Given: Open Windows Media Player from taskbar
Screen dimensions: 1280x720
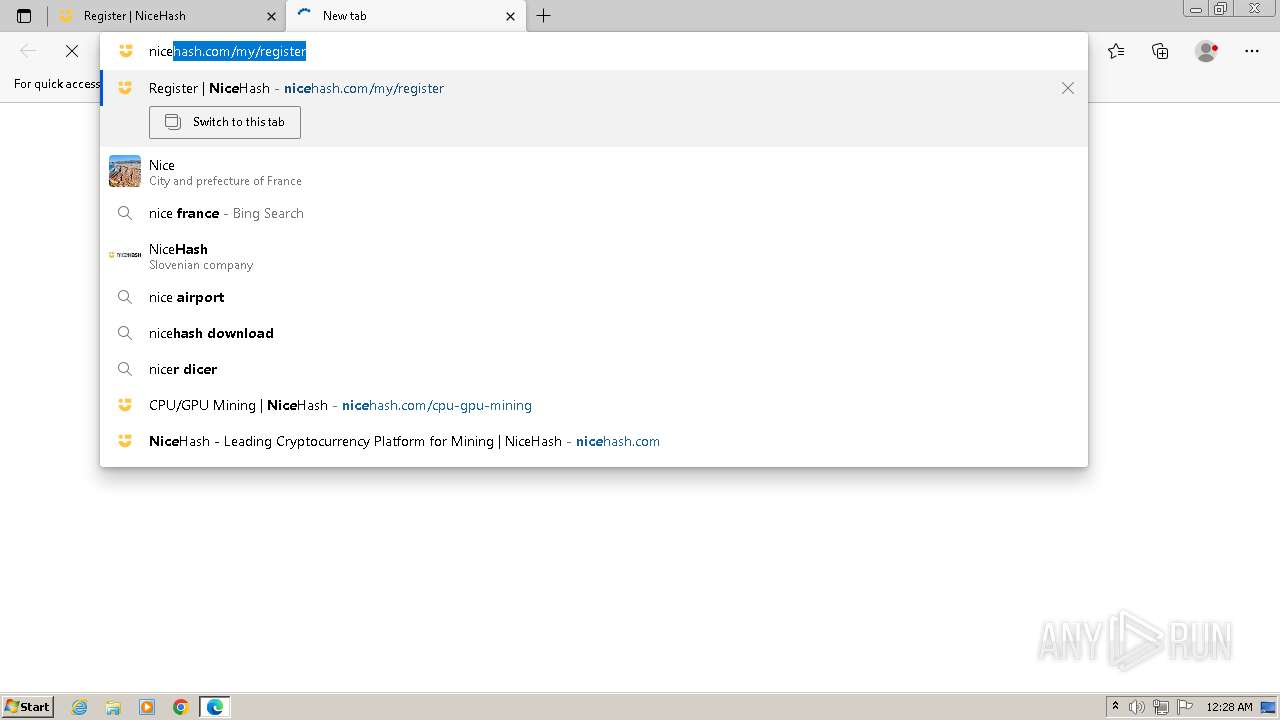Looking at the screenshot, I should [x=147, y=707].
